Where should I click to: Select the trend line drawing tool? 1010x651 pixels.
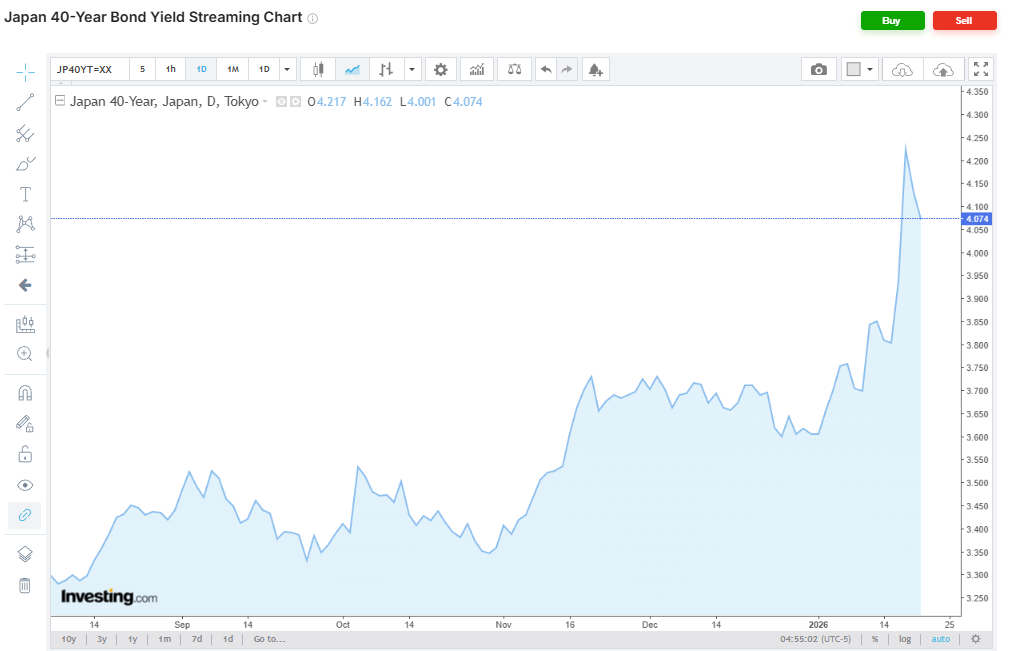point(25,102)
